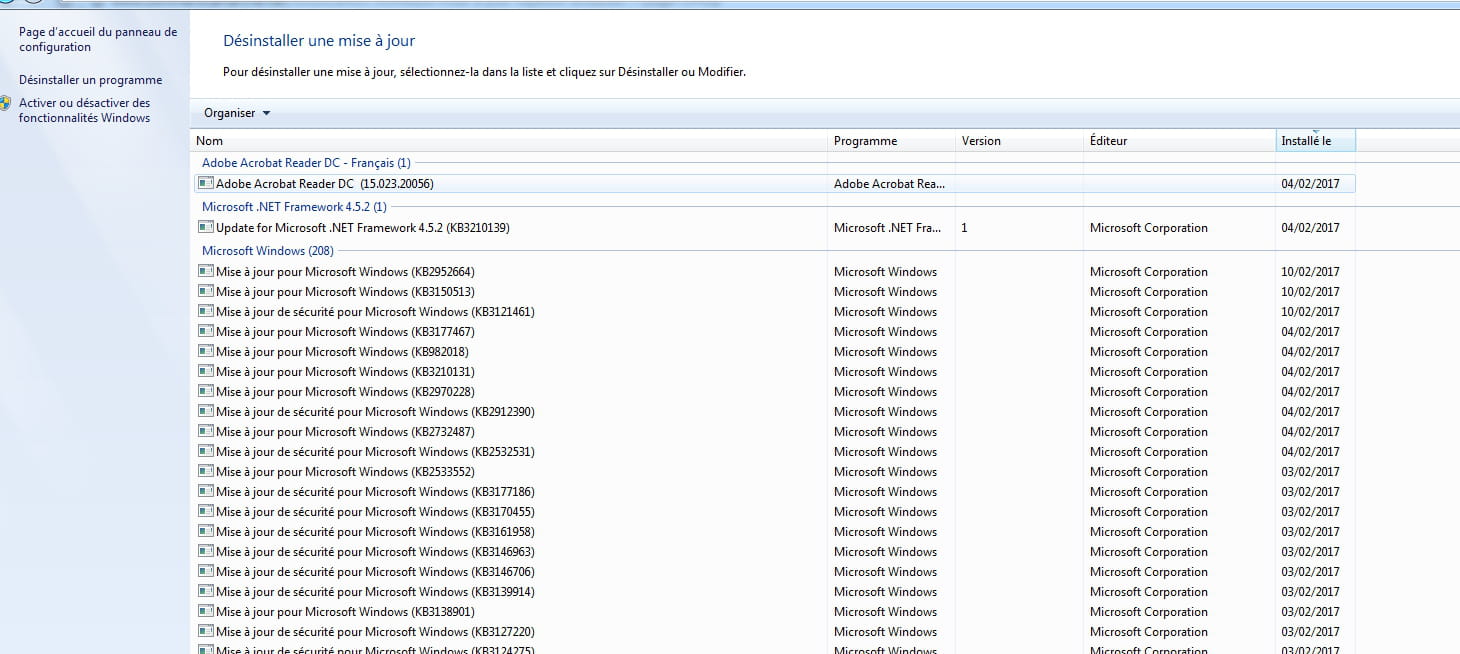The height and width of the screenshot is (654, 1460).
Task: Select Mise à jour de sécurité (KB3146706)
Action: click(x=773, y=572)
